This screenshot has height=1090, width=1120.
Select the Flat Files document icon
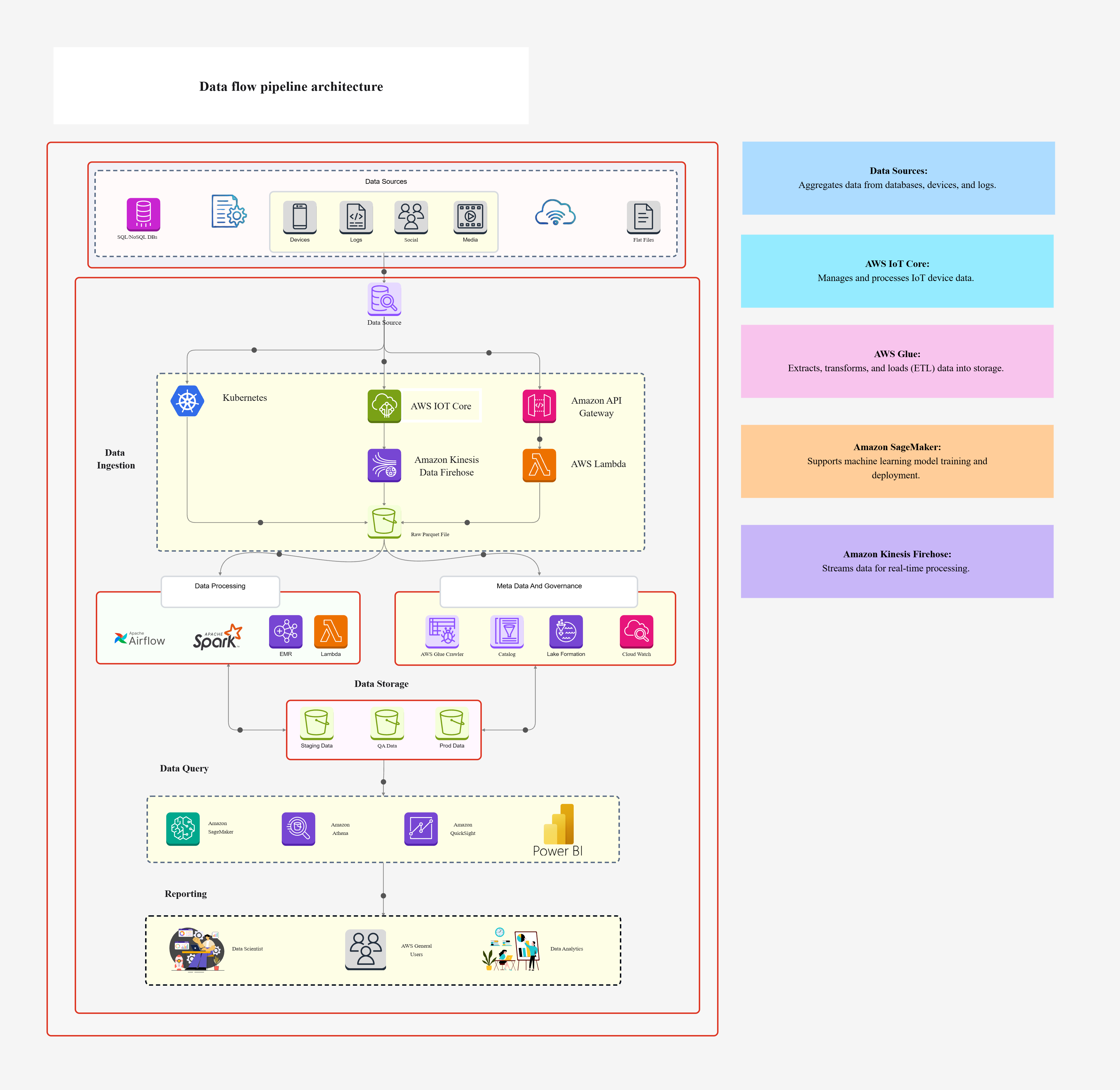coord(643,217)
